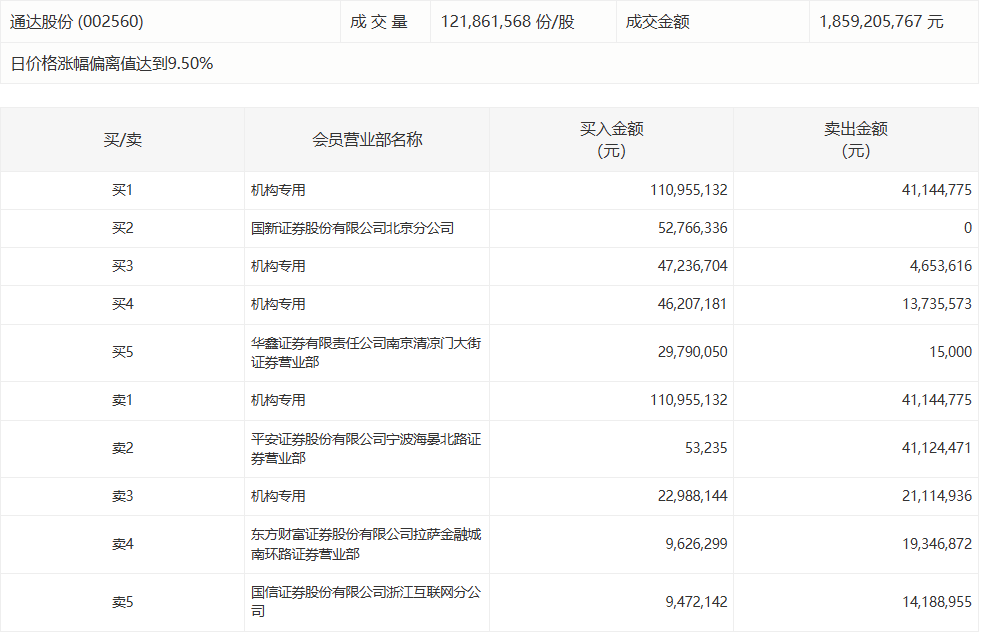Open 东方财富证券 拉萨金融城南环路 branch entry
This screenshot has width=981, height=639.
[x=366, y=544]
